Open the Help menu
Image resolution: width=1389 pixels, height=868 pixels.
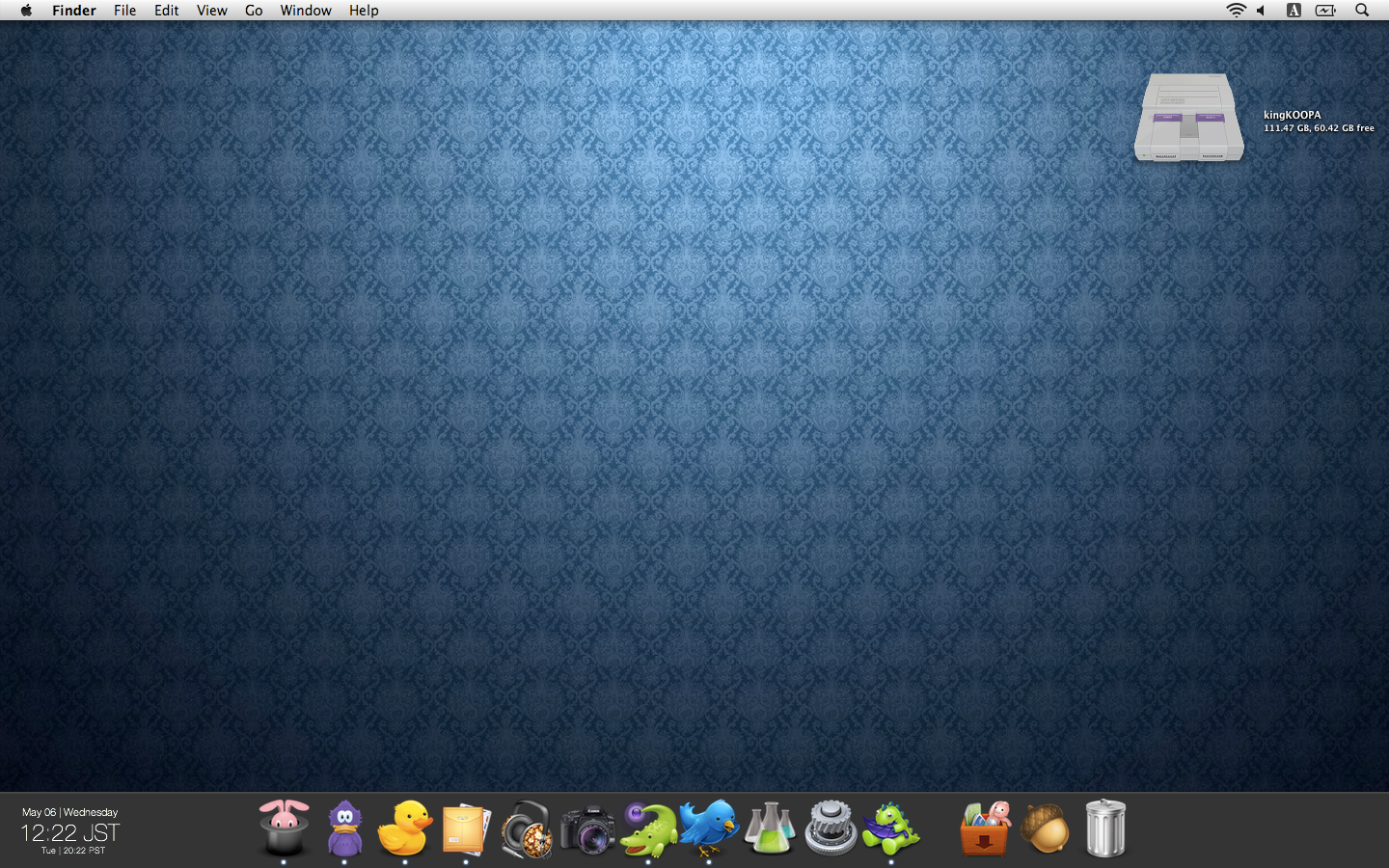[x=364, y=11]
